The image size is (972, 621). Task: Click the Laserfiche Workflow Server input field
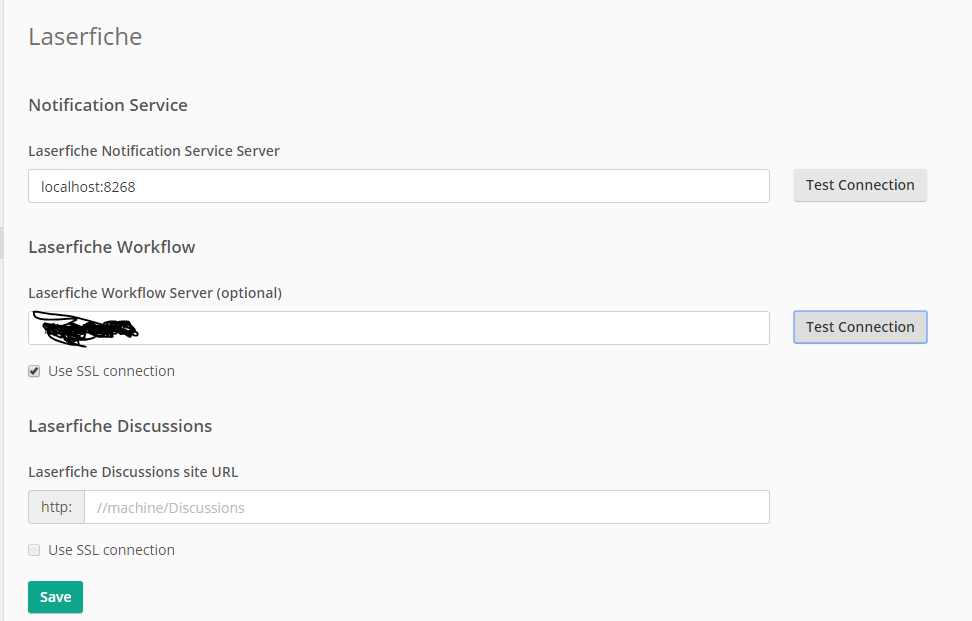point(399,328)
